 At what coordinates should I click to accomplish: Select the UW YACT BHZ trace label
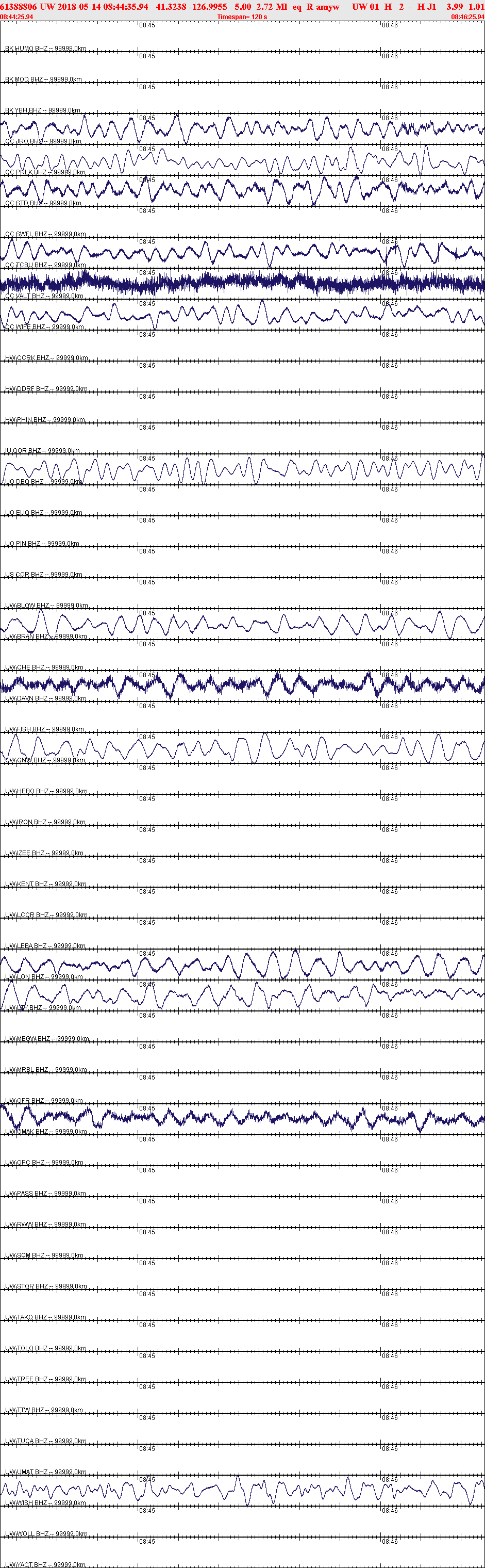(46, 1564)
